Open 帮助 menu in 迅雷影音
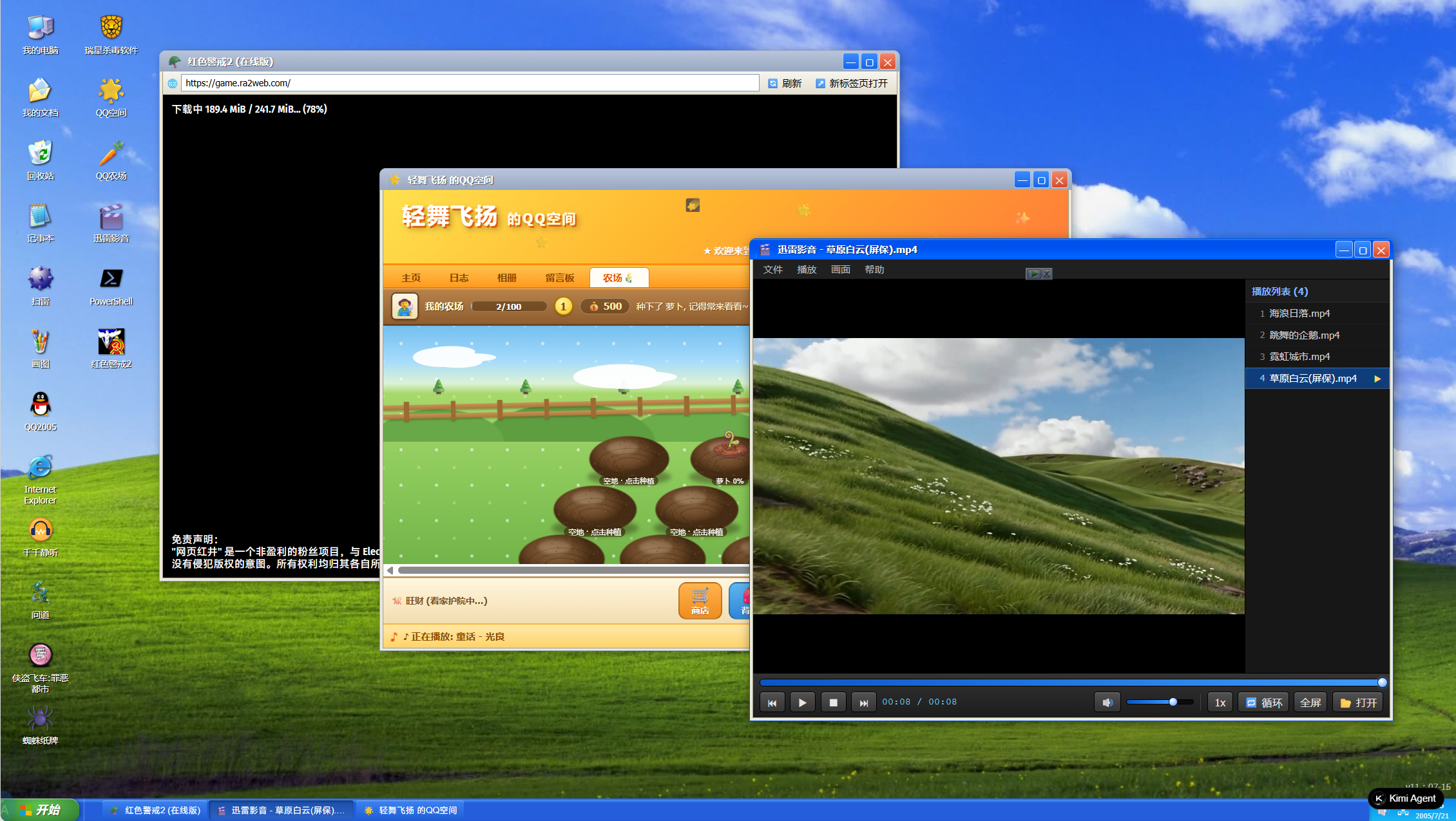The width and height of the screenshot is (1456, 821). (874, 270)
